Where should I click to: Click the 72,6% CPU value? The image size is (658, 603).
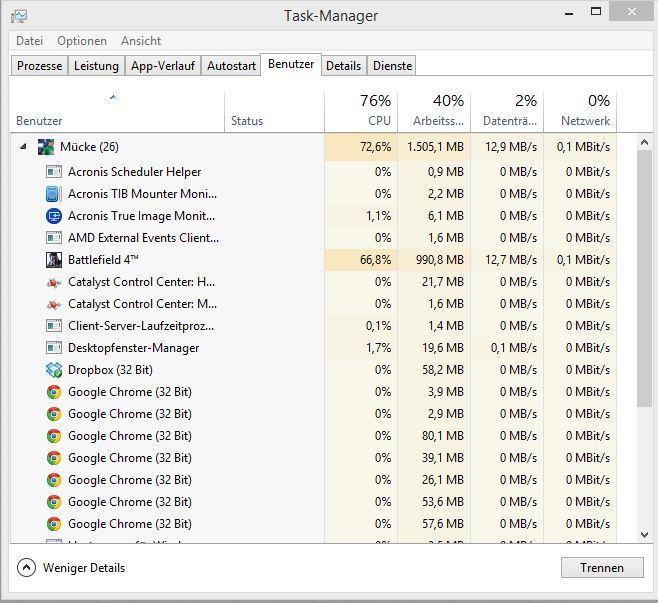375,147
